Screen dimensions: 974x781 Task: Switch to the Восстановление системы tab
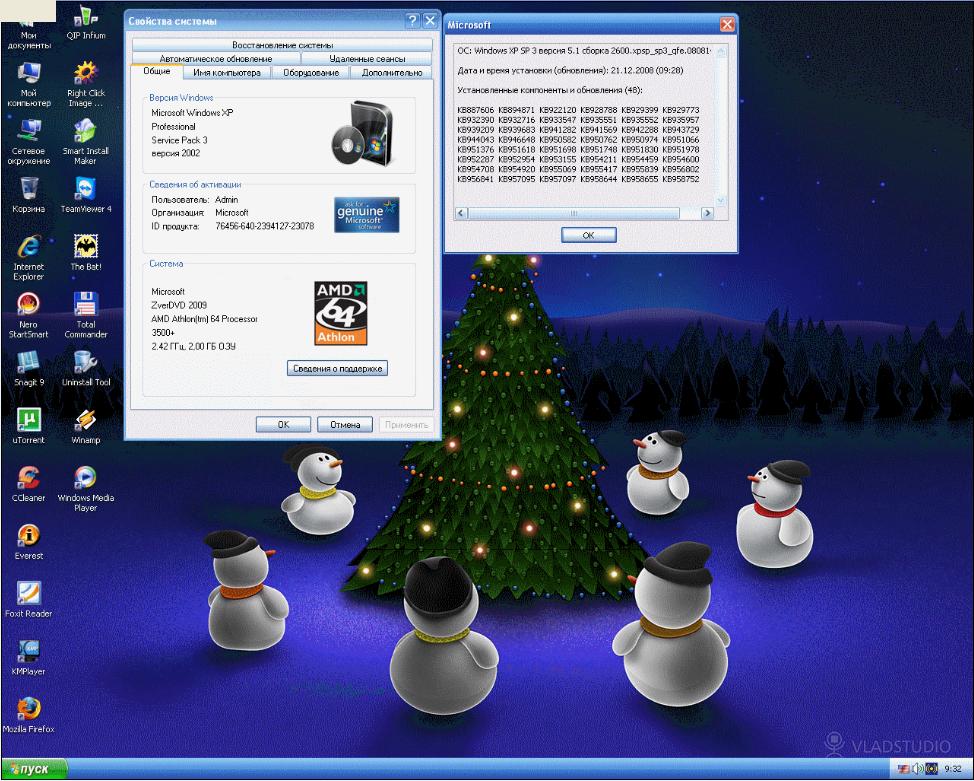283,45
